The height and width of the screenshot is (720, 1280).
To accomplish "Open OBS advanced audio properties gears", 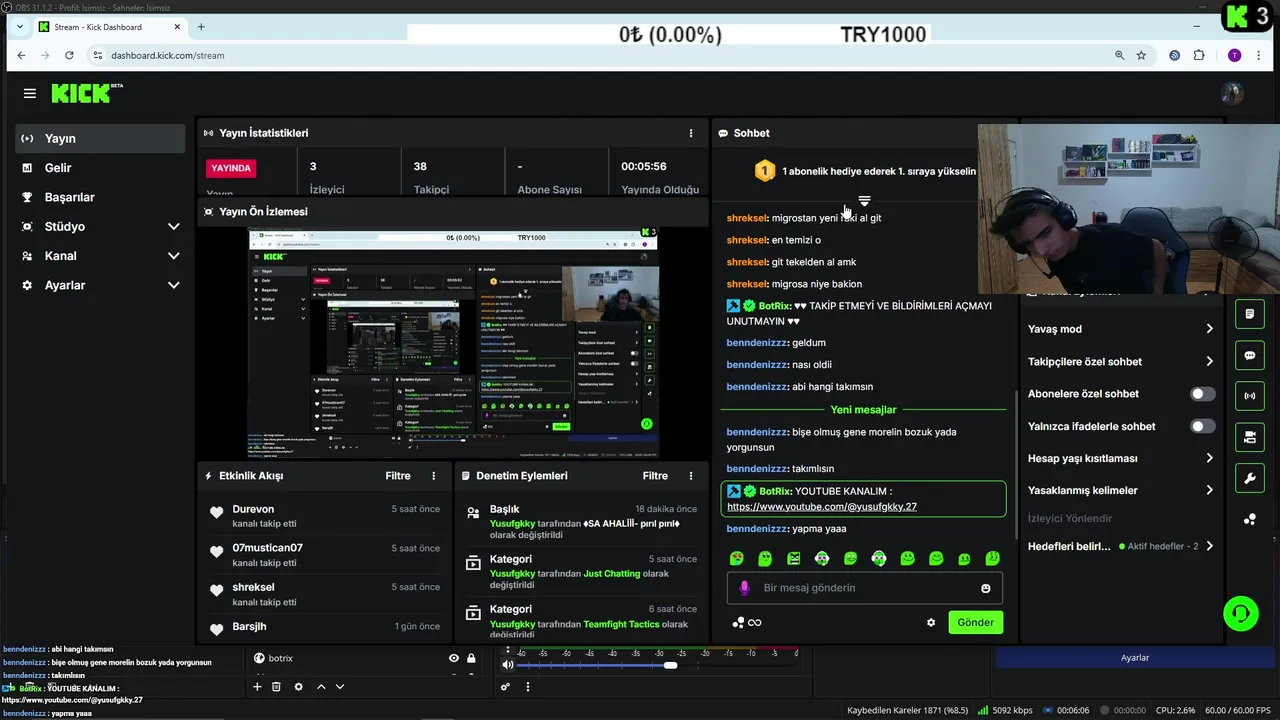I will 506,687.
